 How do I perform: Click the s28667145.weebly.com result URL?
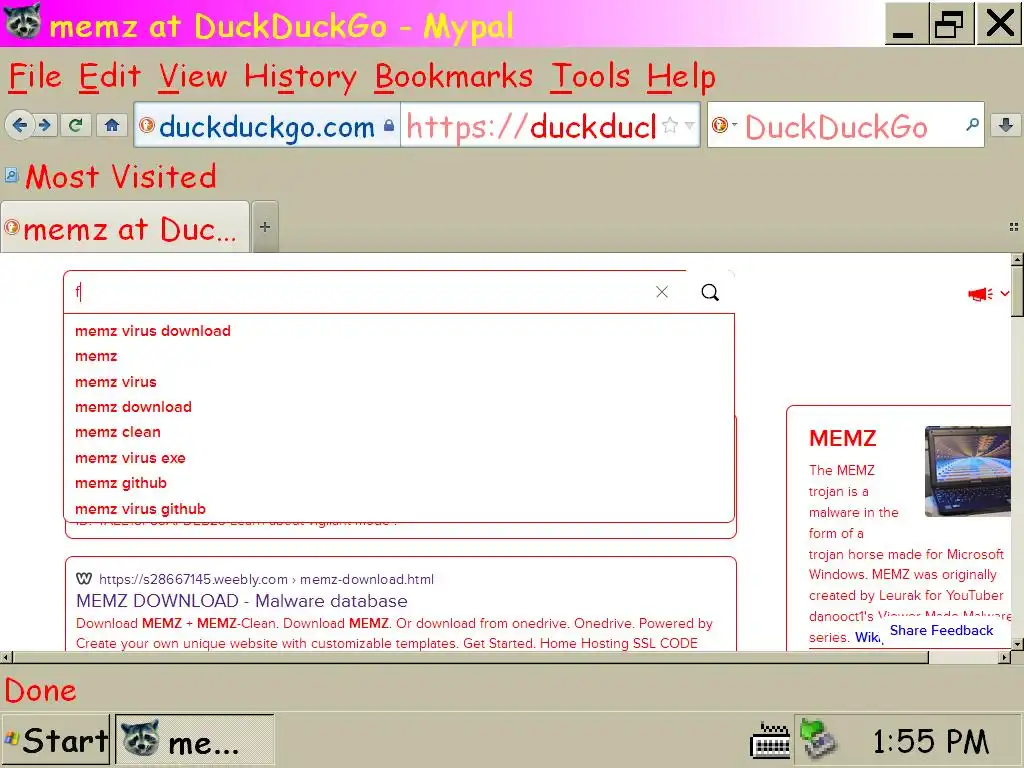click(266, 579)
